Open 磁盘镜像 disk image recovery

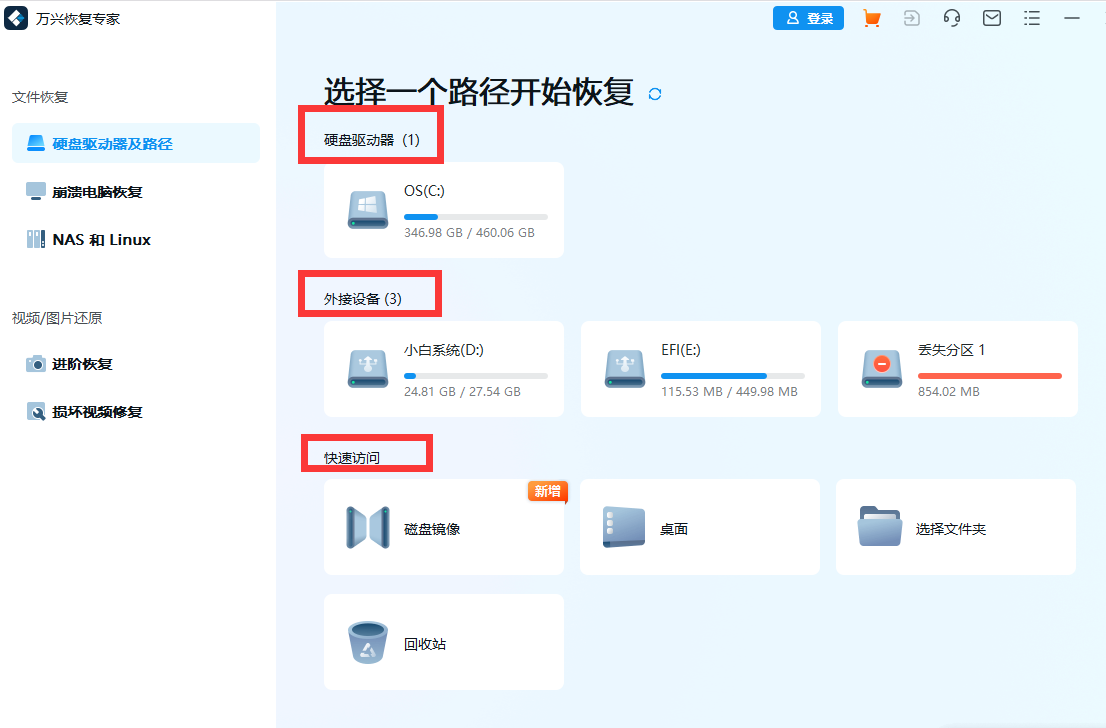pyautogui.click(x=443, y=527)
